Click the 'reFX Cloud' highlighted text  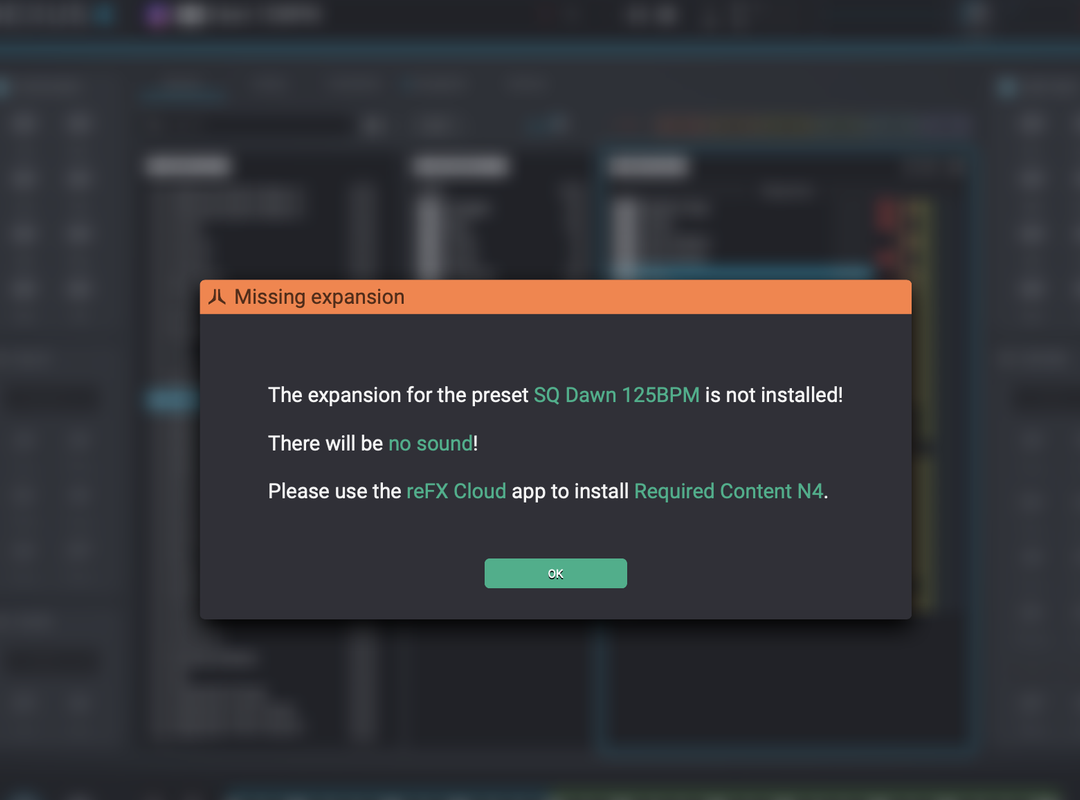pyautogui.click(x=456, y=491)
